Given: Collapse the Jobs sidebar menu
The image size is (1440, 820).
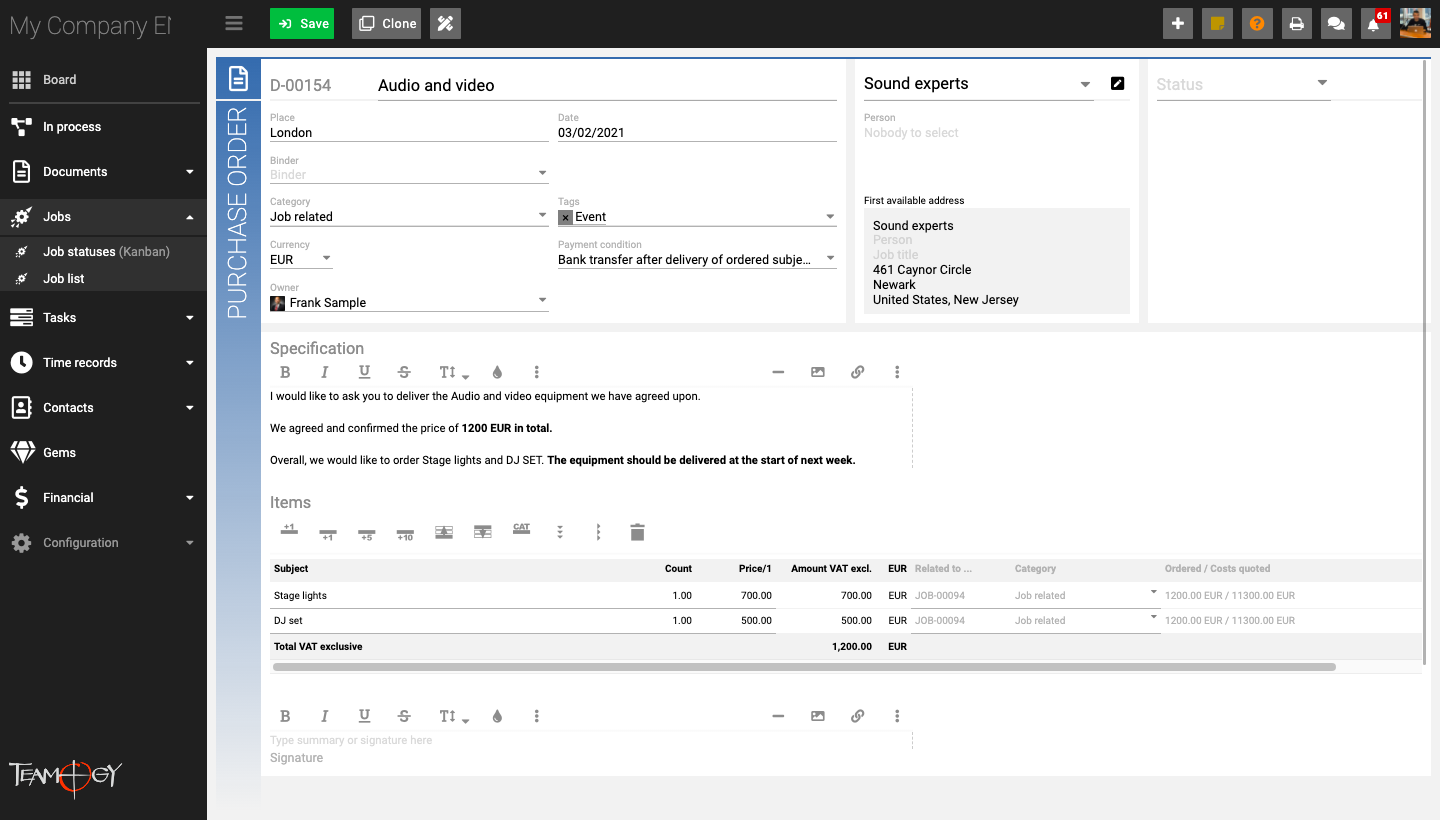Looking at the screenshot, I should (x=103, y=217).
